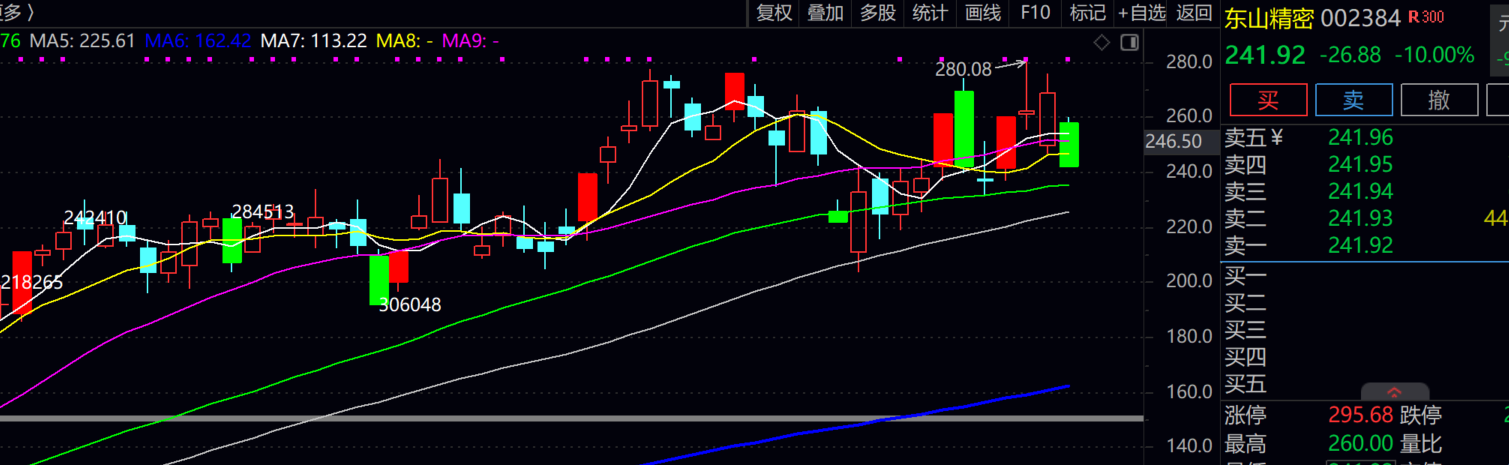Viewport: 1509px width, 465px height.
Task: Click the 306048 volume label on chart
Action: coord(410,305)
